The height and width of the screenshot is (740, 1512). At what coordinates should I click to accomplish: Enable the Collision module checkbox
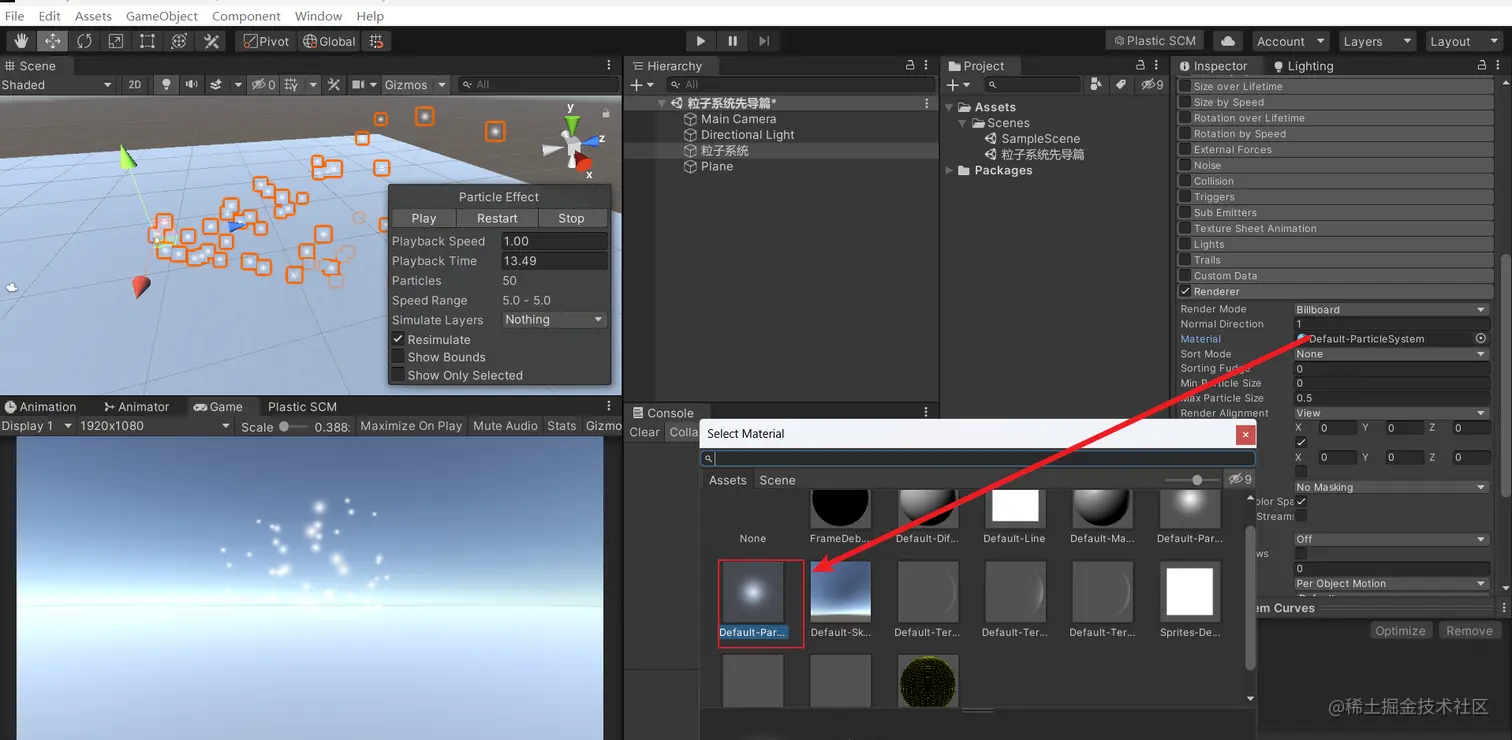click(1185, 181)
